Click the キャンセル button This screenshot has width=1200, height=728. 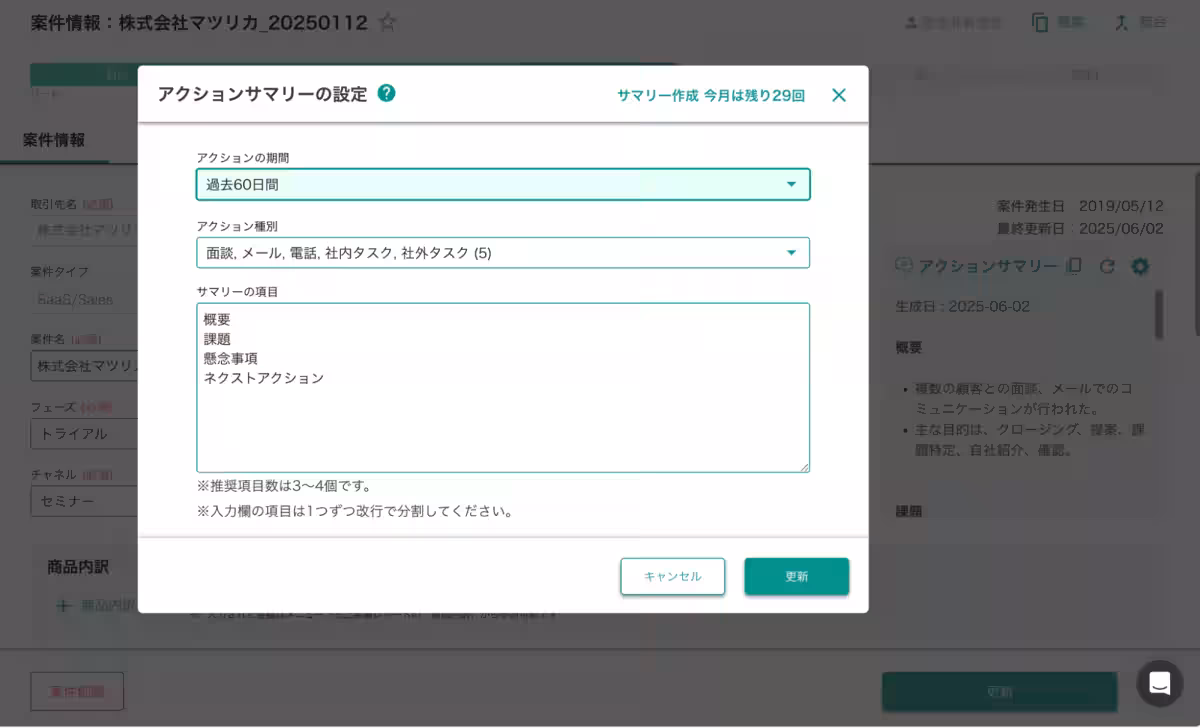pyautogui.click(x=672, y=576)
